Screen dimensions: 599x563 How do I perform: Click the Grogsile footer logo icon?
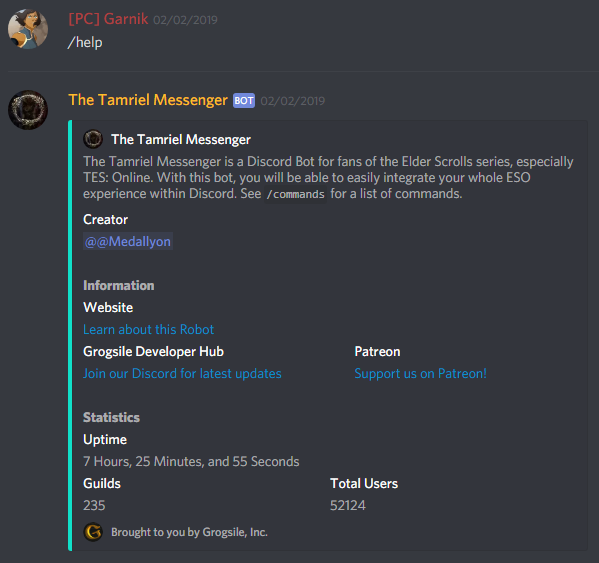click(x=93, y=532)
